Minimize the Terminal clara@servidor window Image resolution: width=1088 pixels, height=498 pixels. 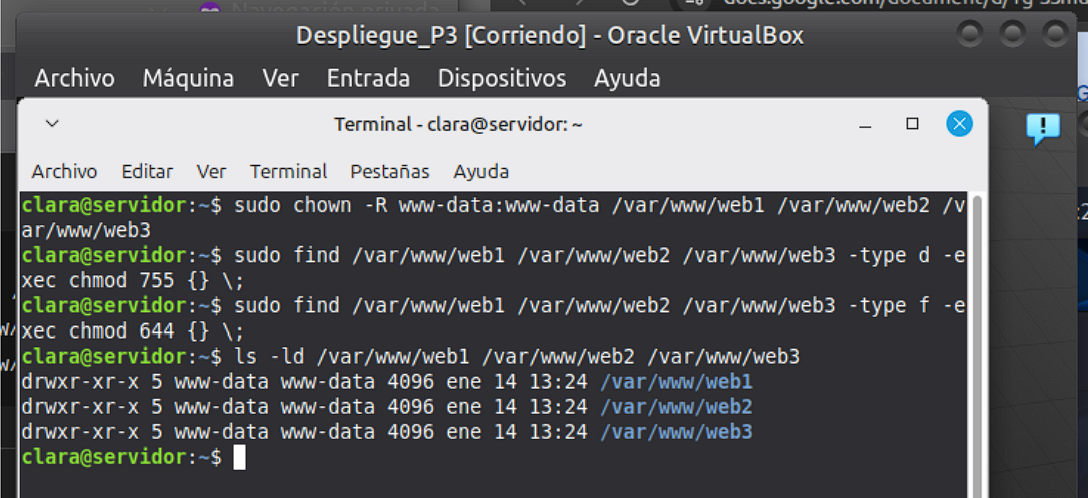866,124
